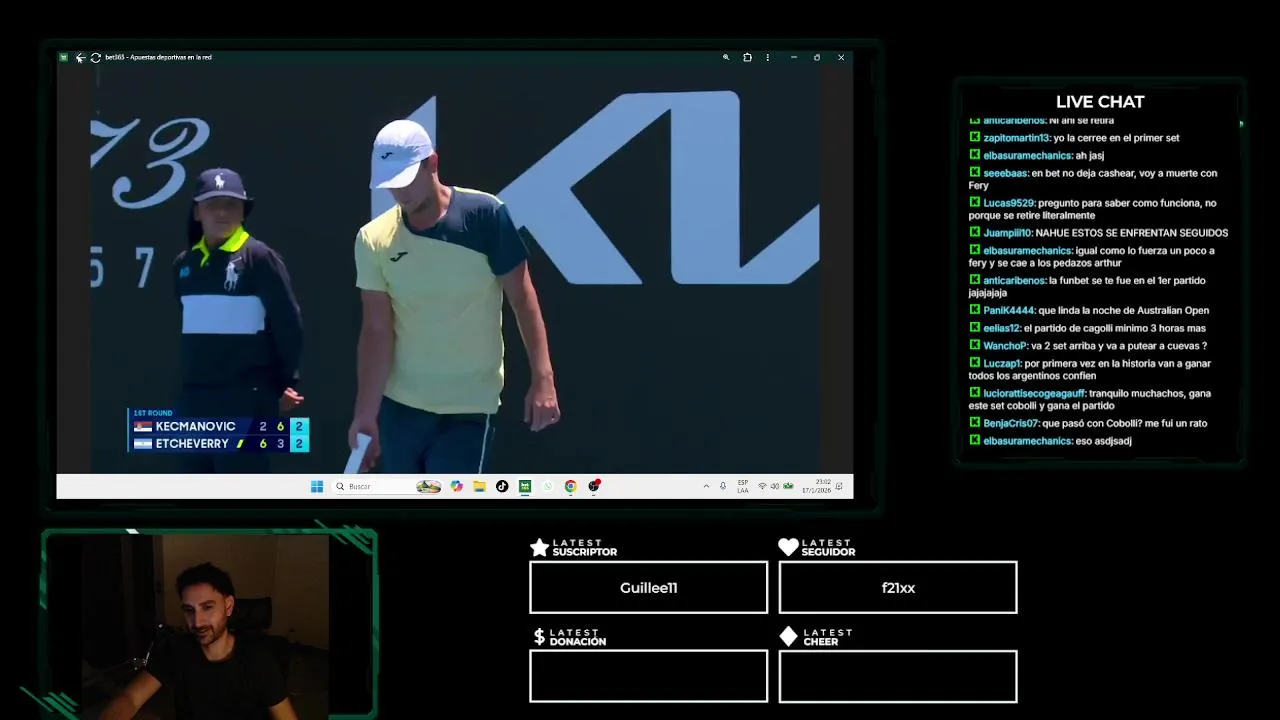Open the extensions puzzle icon in bet365 window
This screenshot has width=1280, height=720.
pos(747,57)
